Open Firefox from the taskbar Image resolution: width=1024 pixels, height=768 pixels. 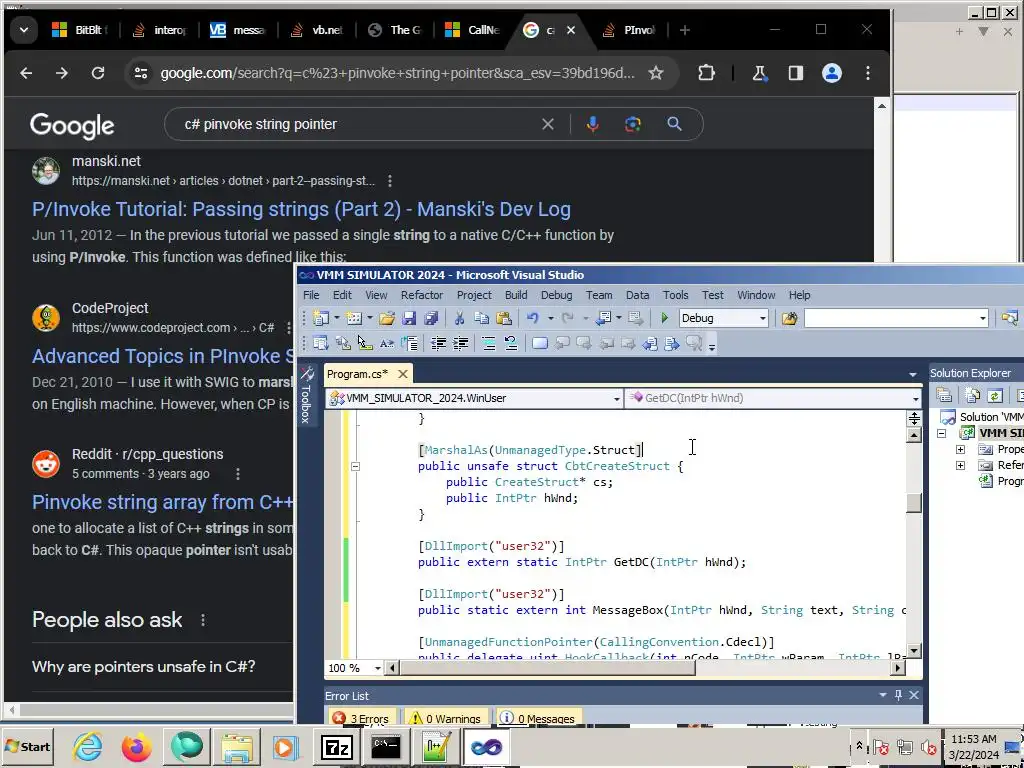(x=136, y=747)
